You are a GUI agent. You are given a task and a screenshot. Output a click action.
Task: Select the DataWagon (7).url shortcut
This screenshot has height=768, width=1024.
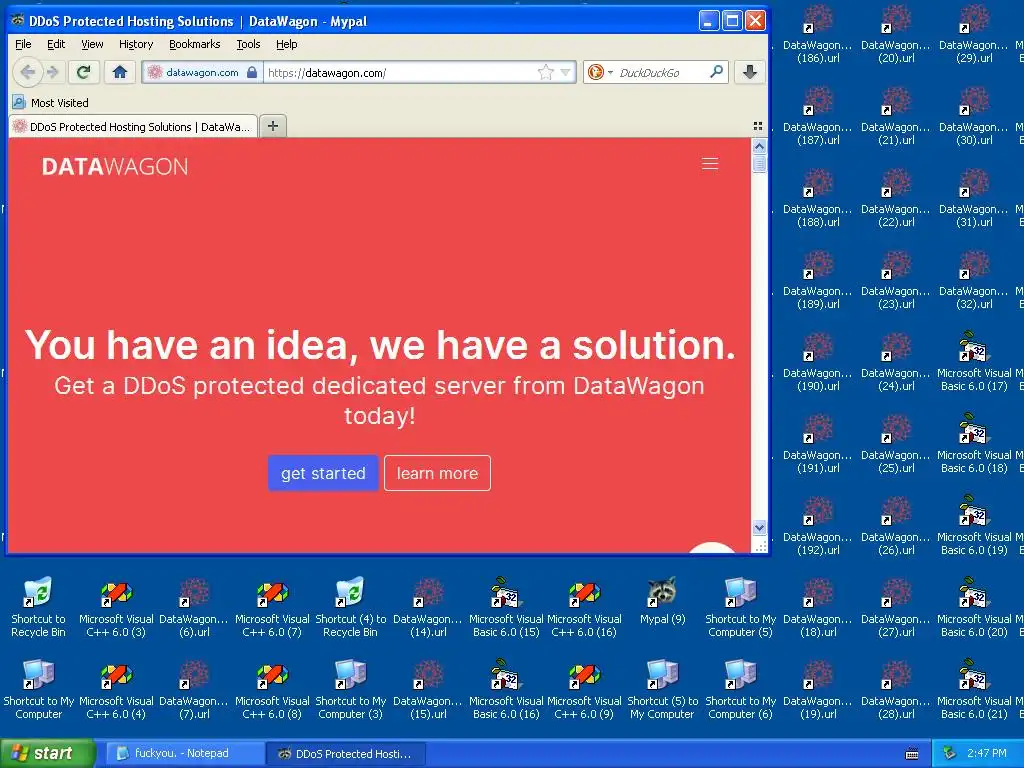tap(194, 688)
